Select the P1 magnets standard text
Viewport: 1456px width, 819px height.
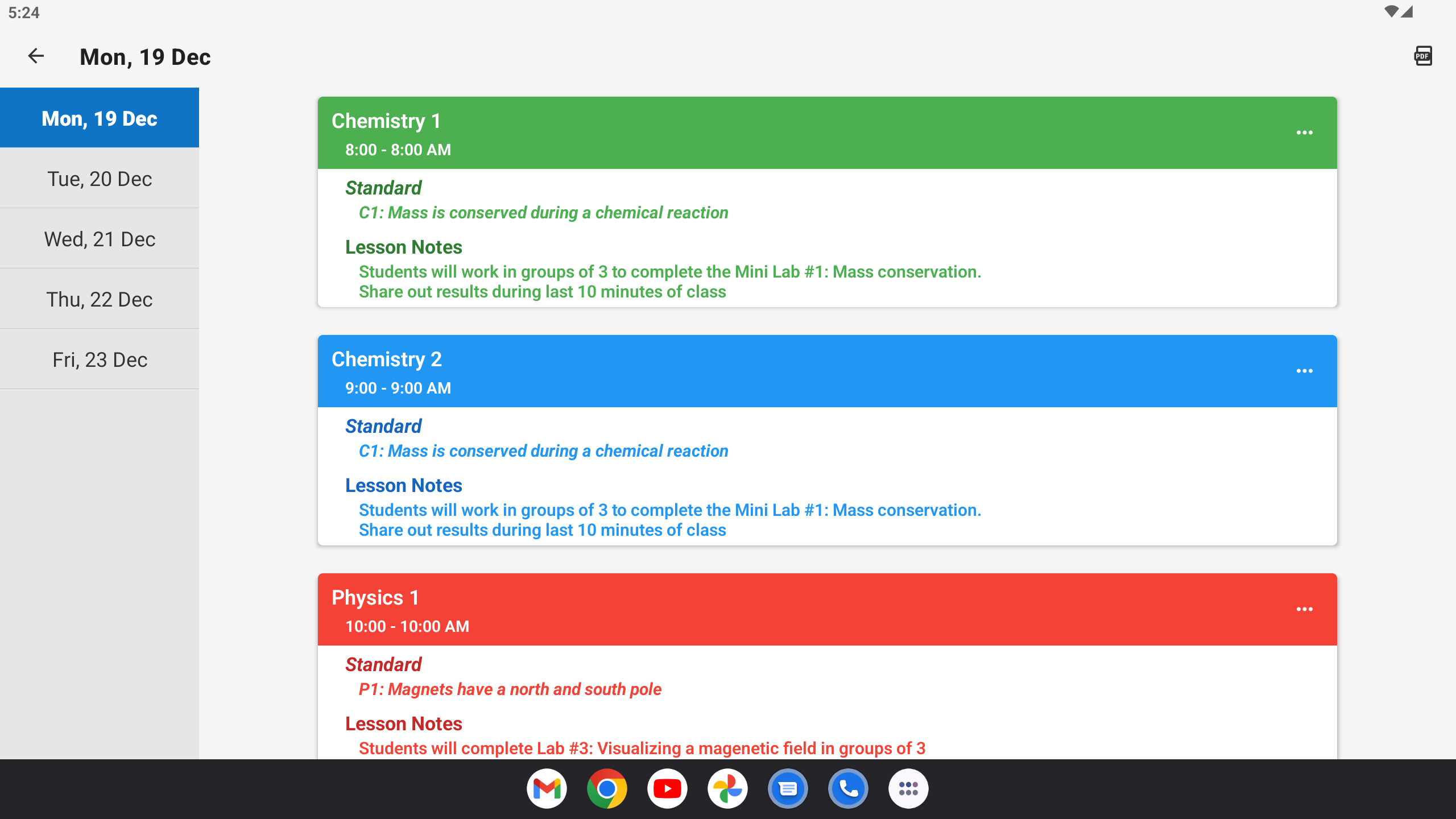(x=510, y=689)
